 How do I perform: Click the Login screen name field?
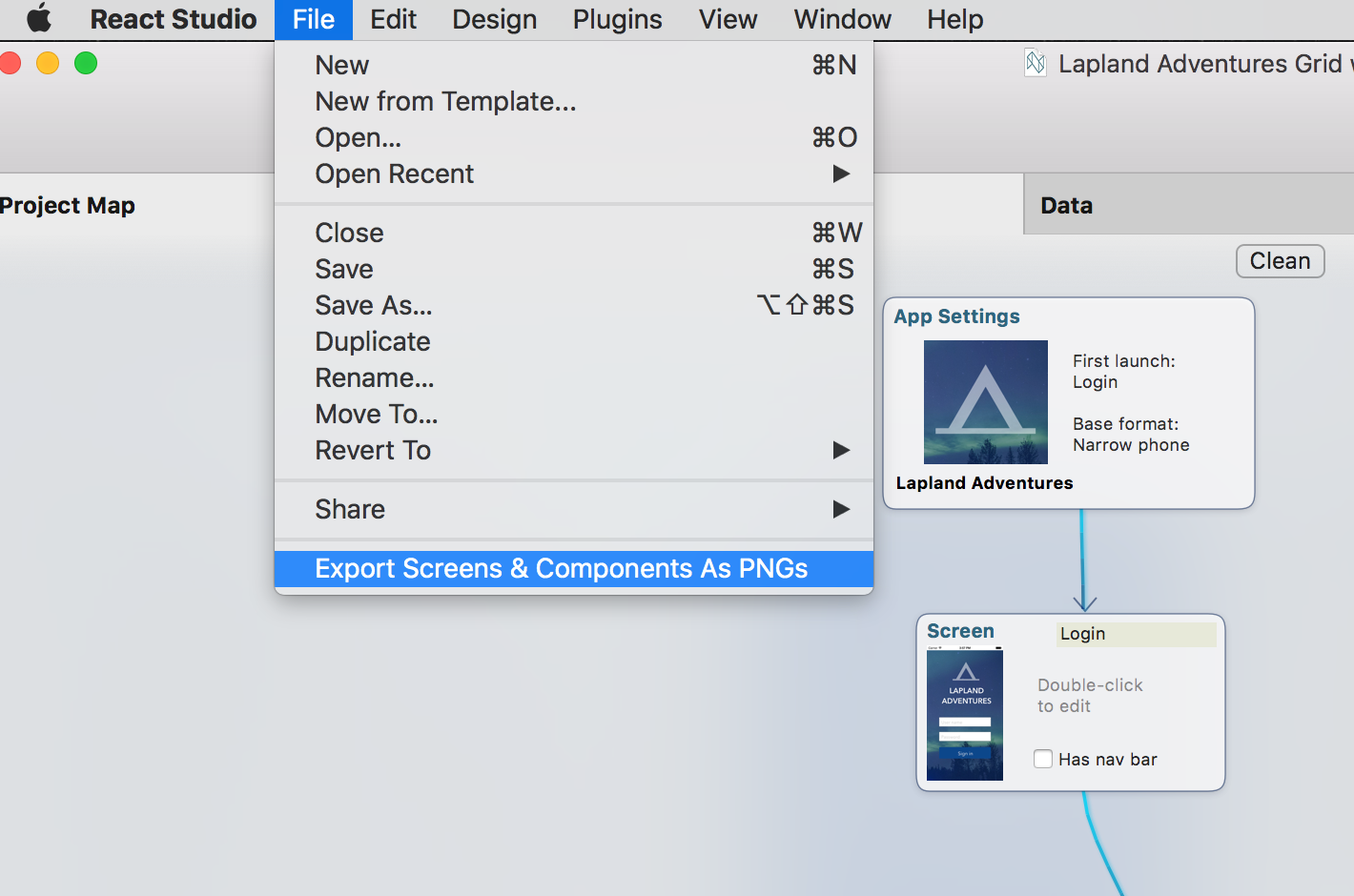pos(1136,634)
